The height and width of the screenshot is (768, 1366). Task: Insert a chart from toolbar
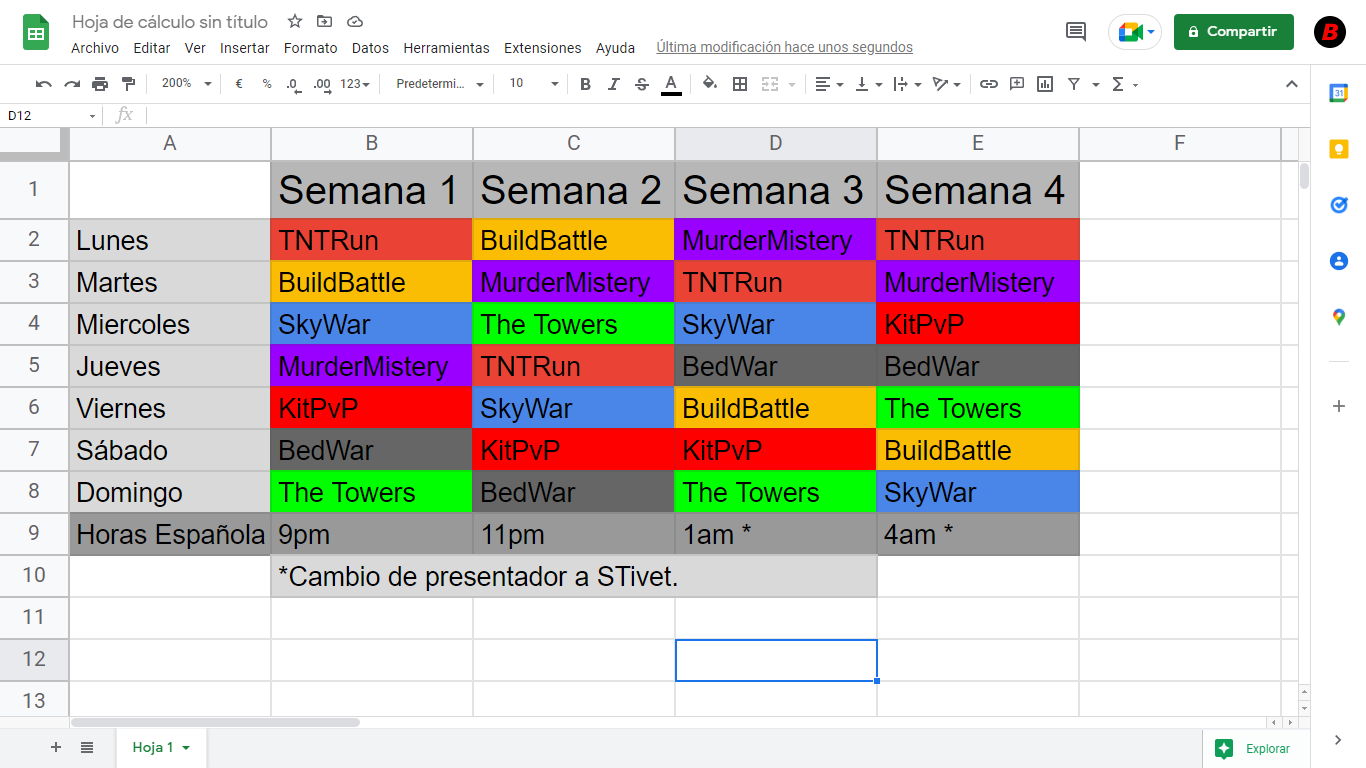pyautogui.click(x=1045, y=84)
